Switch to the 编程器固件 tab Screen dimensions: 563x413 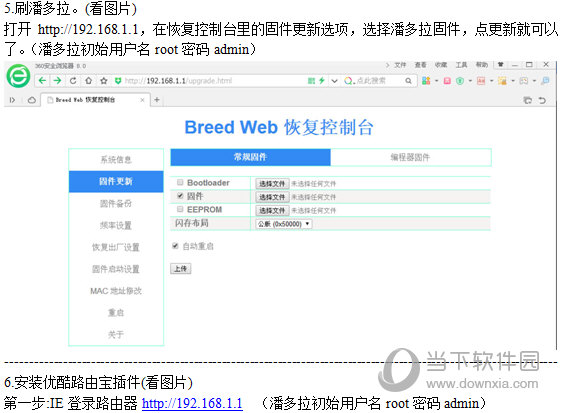click(x=410, y=157)
